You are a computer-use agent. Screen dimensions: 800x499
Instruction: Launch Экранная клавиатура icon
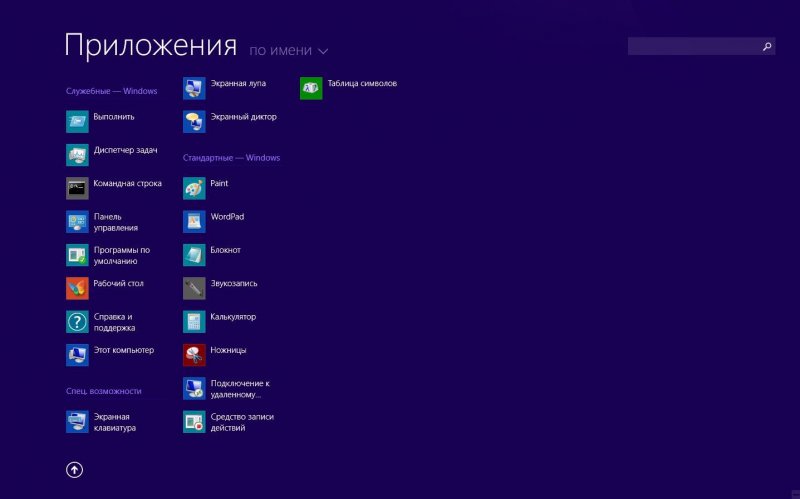(77, 422)
